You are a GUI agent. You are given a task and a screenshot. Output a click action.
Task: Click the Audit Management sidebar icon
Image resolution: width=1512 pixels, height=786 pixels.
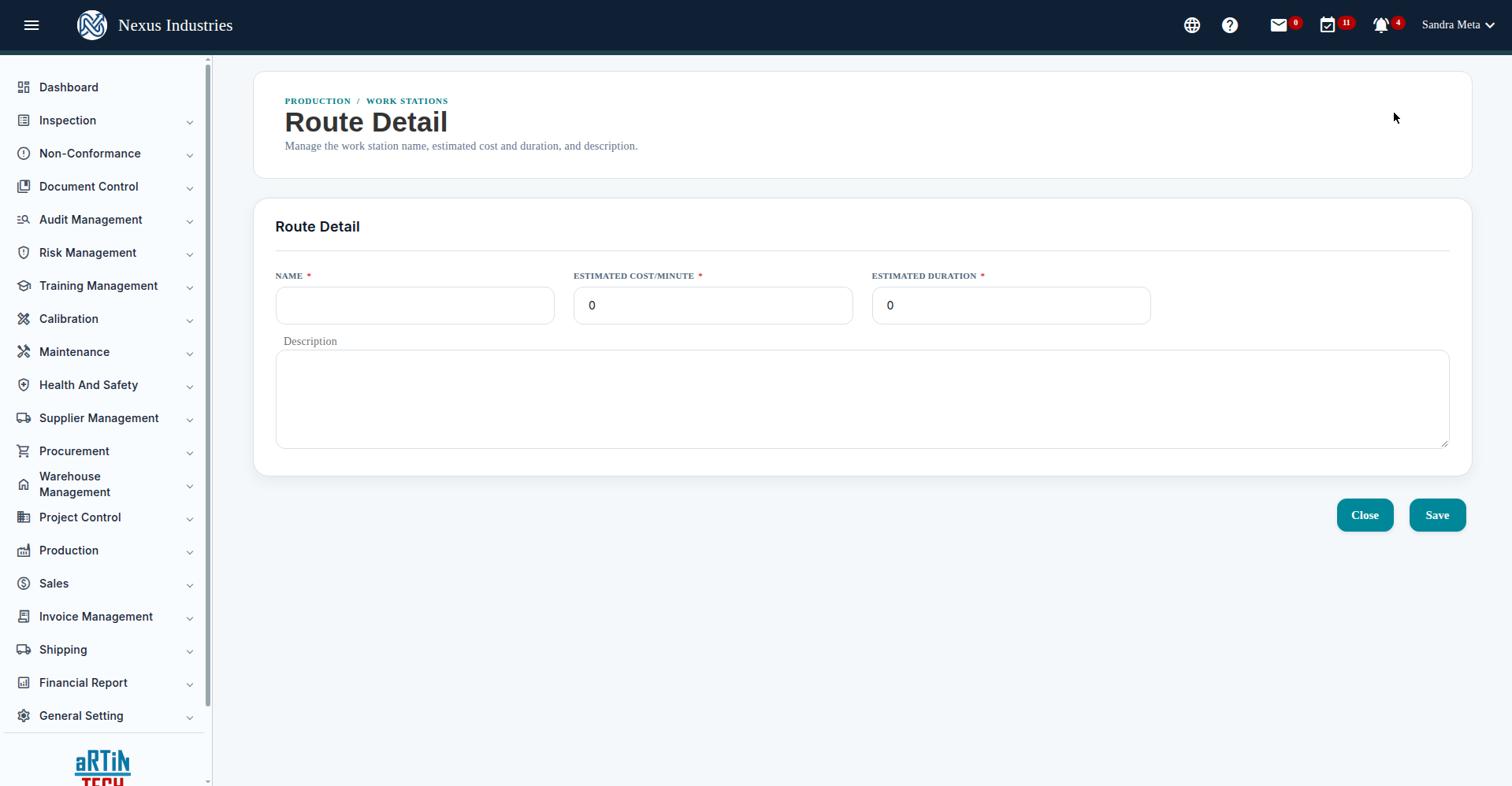tap(24, 220)
